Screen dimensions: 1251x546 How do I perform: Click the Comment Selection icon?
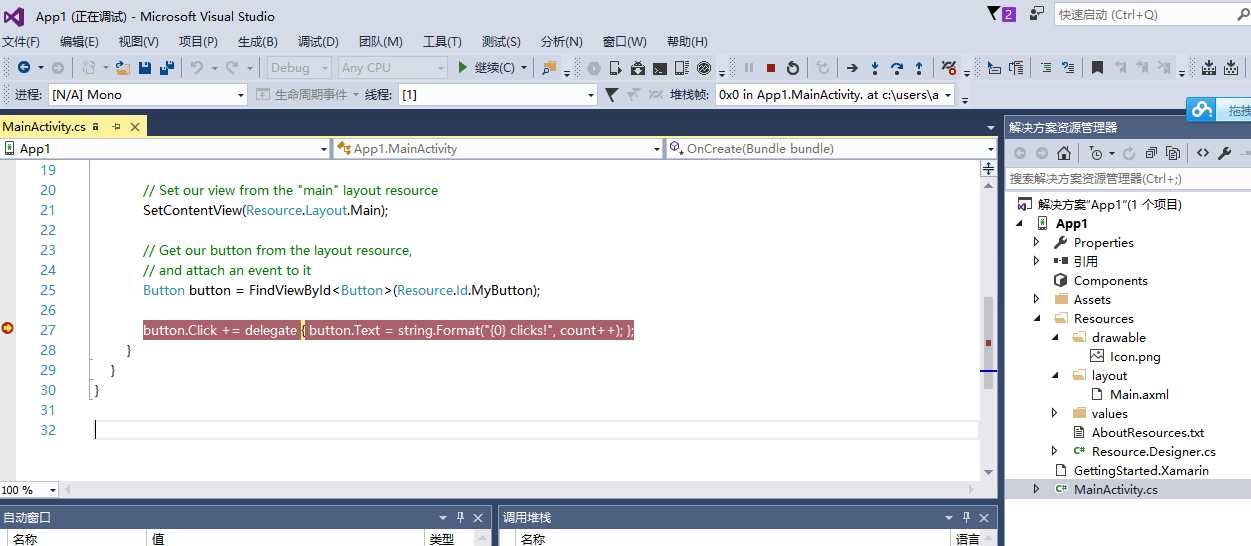[x=1046, y=68]
